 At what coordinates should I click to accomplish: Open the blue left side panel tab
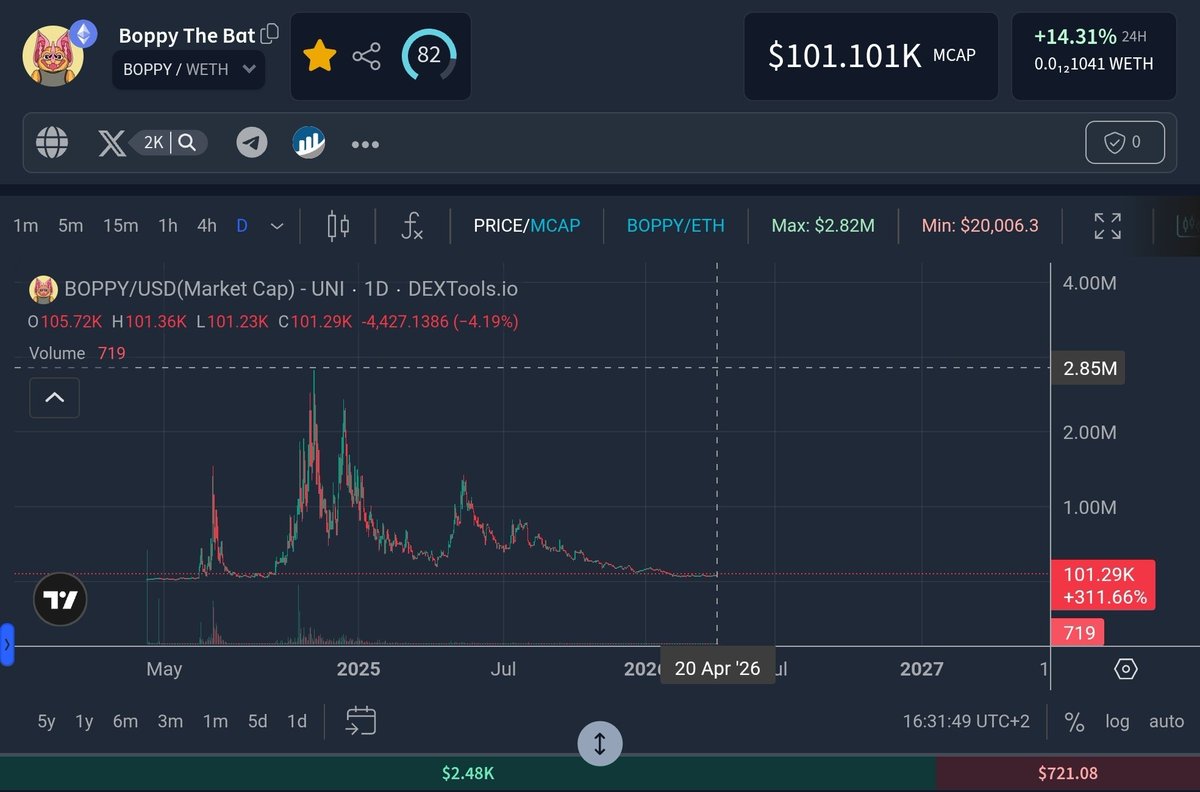click(x=6, y=646)
